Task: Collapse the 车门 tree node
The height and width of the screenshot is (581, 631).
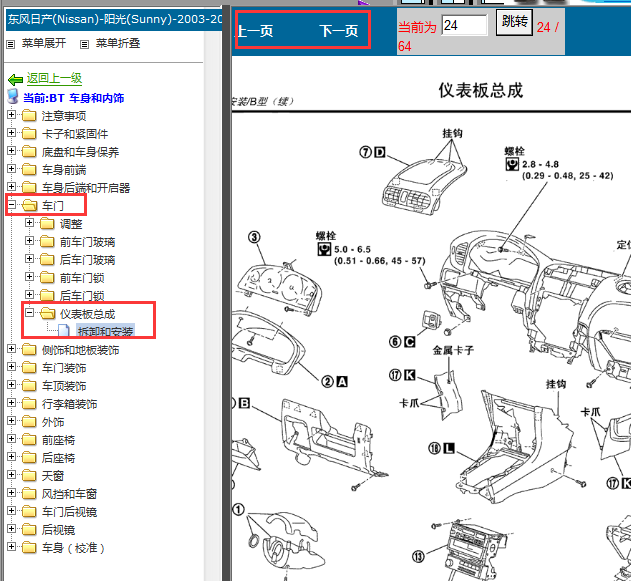Action: coord(11,205)
